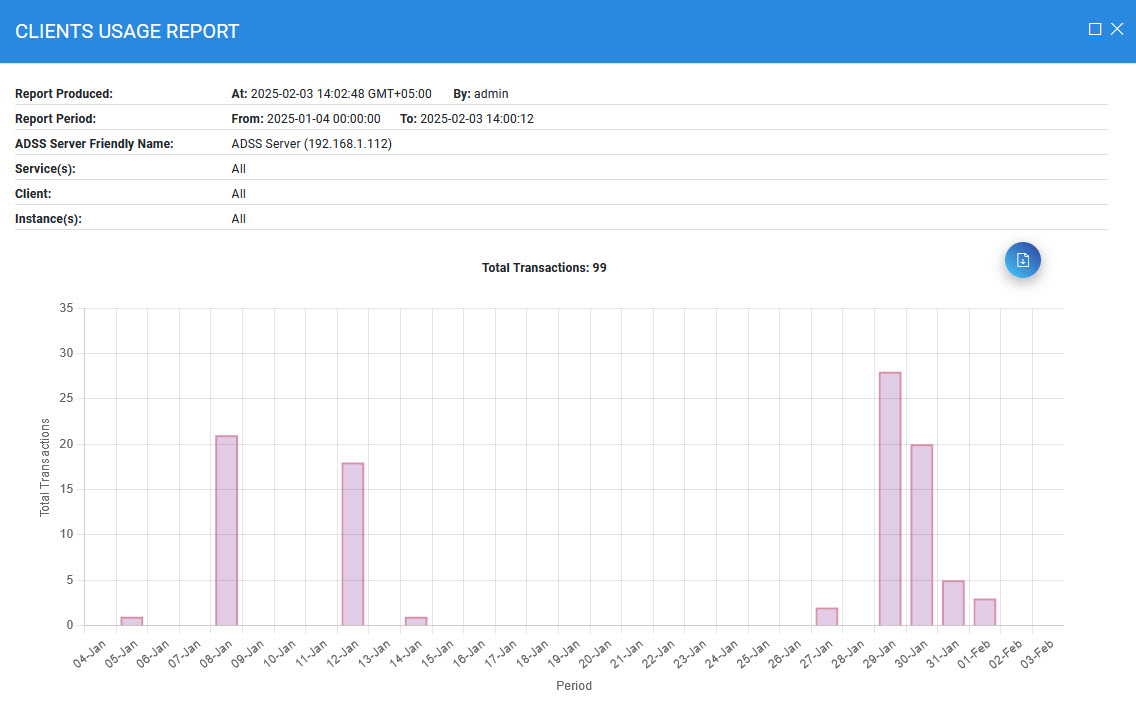Click the 12-Jan bar in the chart
The image size is (1136, 703).
[352, 544]
